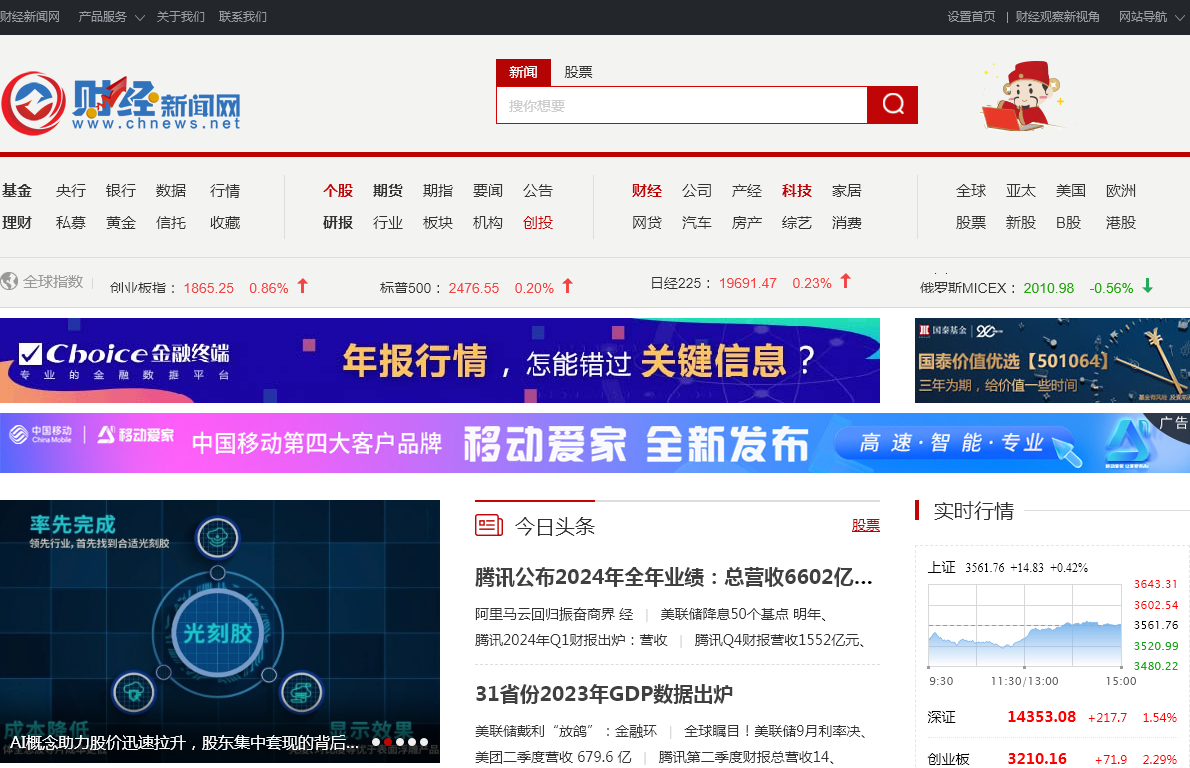Open the 消费 category
1190x768 pixels.
847,222
